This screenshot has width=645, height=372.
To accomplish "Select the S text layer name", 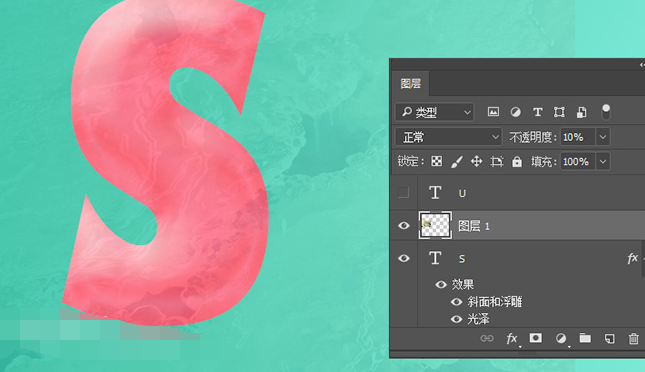I will point(462,259).
